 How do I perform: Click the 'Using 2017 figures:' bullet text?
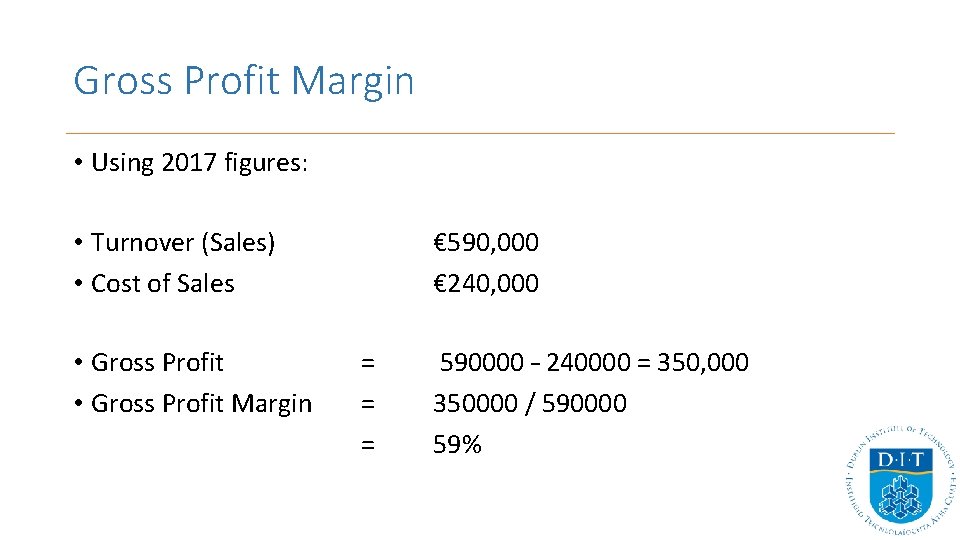pos(199,163)
